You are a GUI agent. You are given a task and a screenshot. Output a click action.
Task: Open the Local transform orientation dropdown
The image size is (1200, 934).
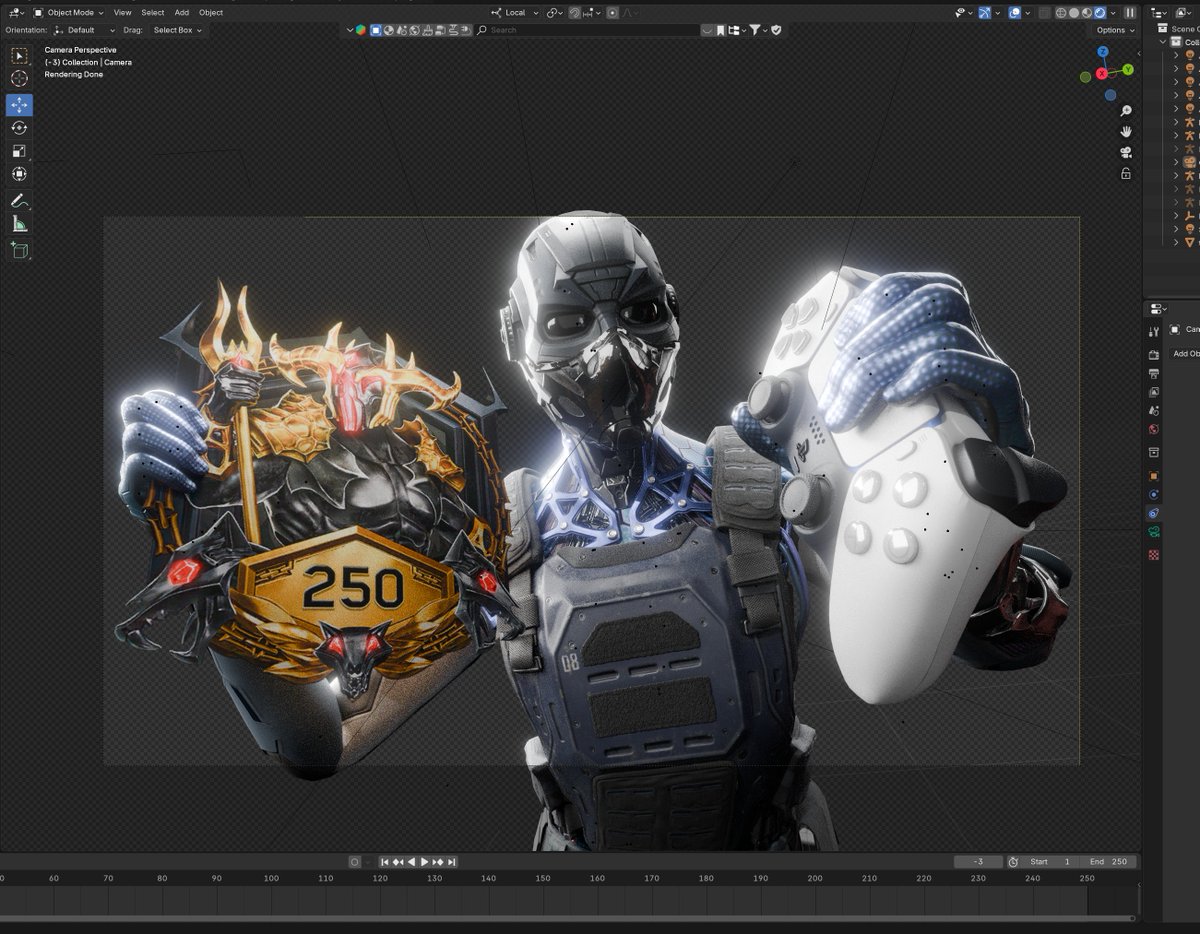coord(515,13)
